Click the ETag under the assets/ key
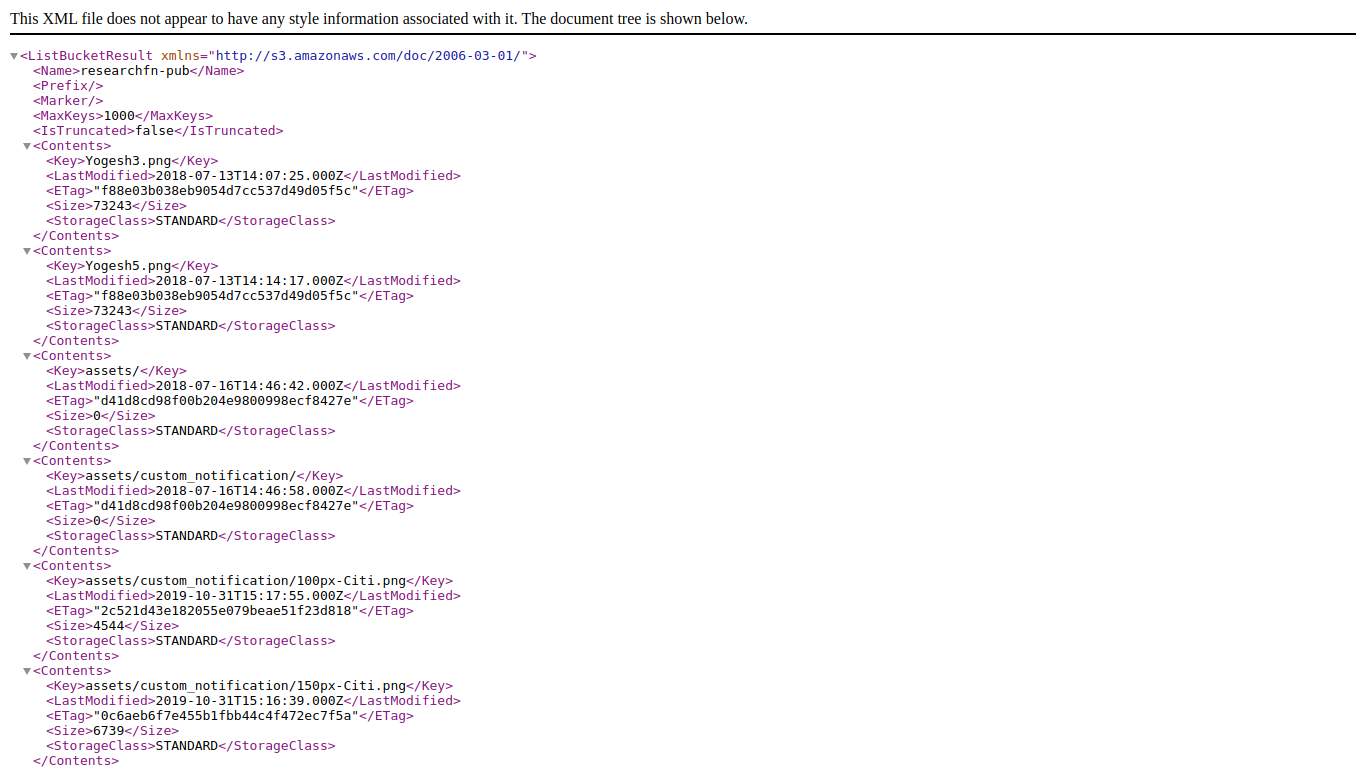 tap(225, 401)
